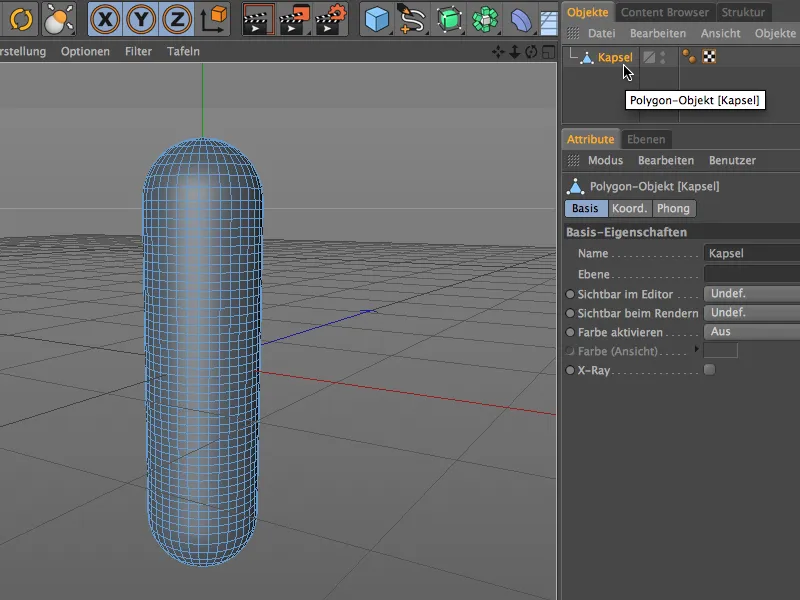Click the empty Ebene field
800x600 pixels.
click(x=752, y=274)
